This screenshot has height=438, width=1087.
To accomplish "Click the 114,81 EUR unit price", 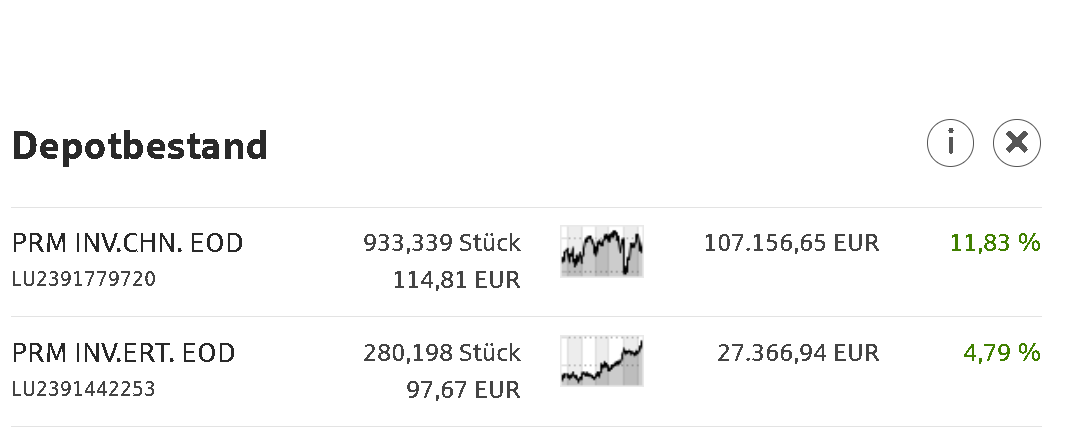I will point(458,280).
